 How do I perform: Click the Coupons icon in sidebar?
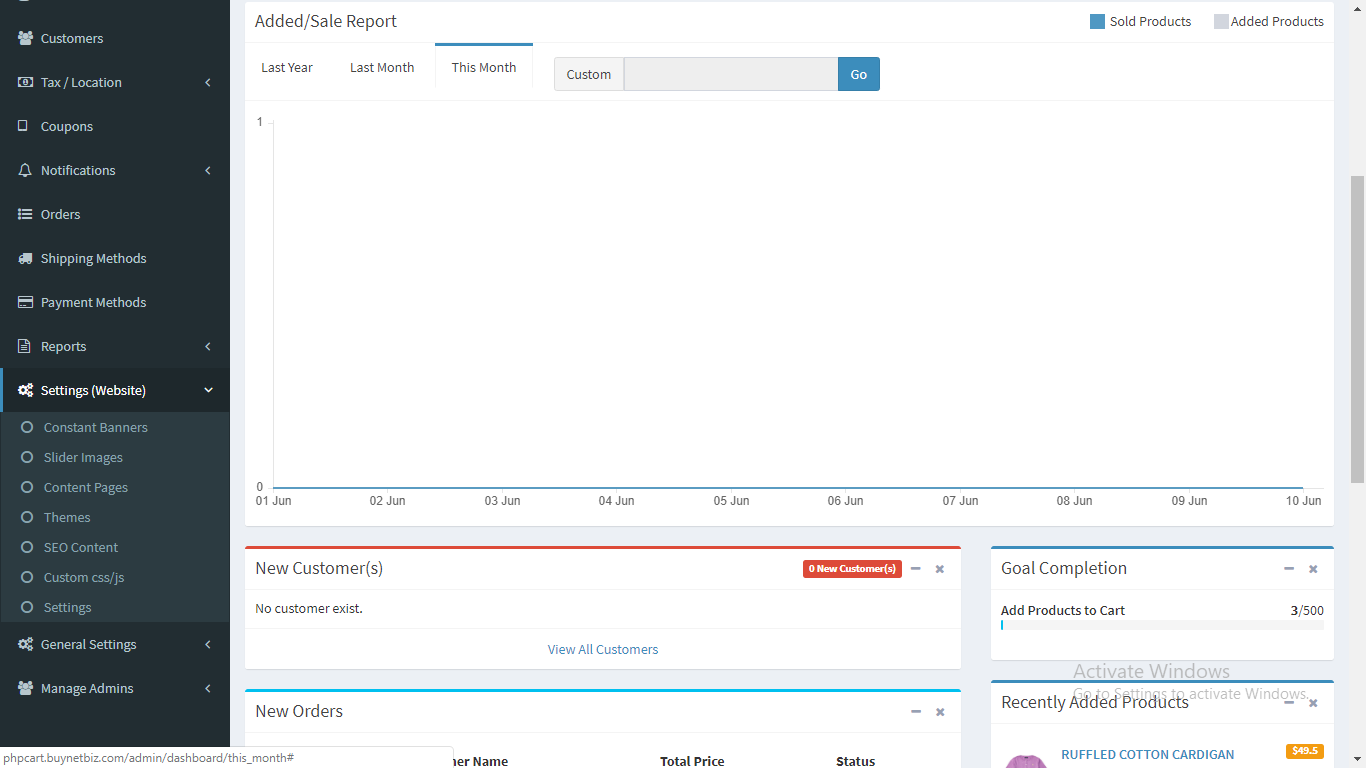tap(24, 126)
